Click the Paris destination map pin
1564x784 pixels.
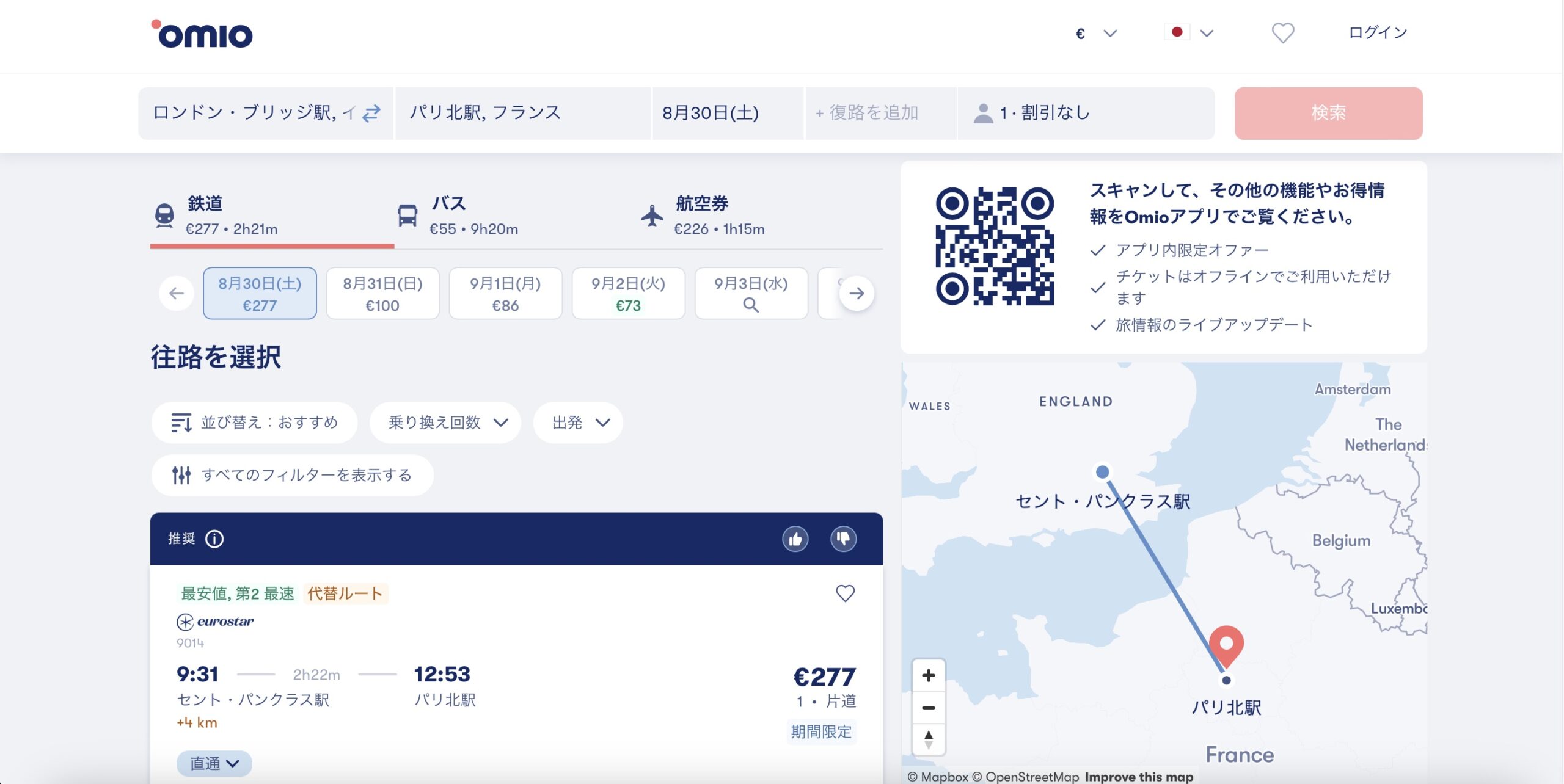tap(1226, 646)
